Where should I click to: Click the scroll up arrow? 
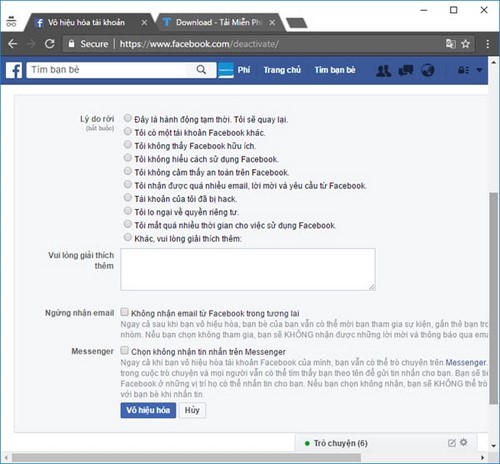(x=494, y=62)
